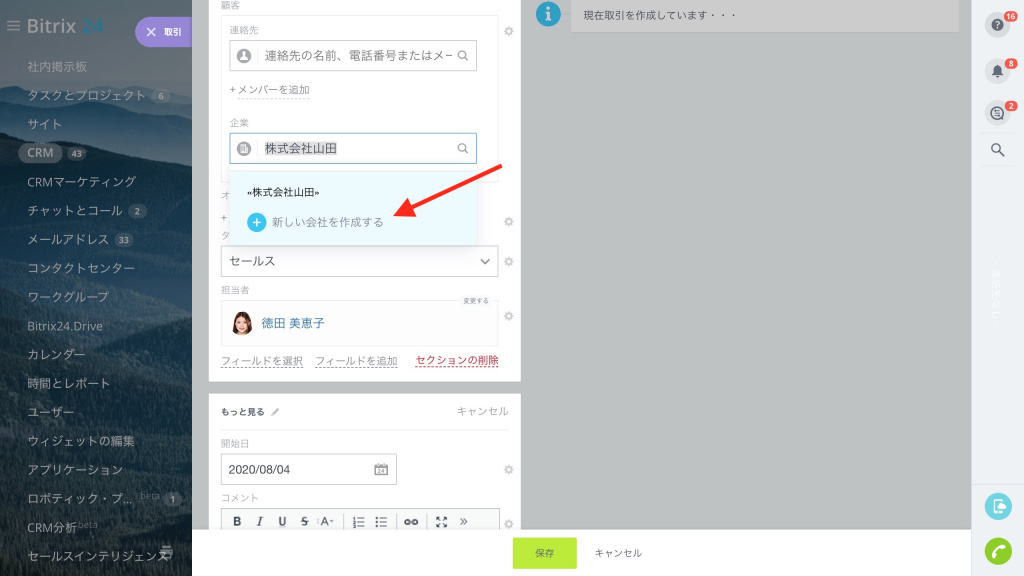Screen dimensions: 1024x576
Task: Insert a link in the comment editor
Action: pyautogui.click(x=411, y=521)
